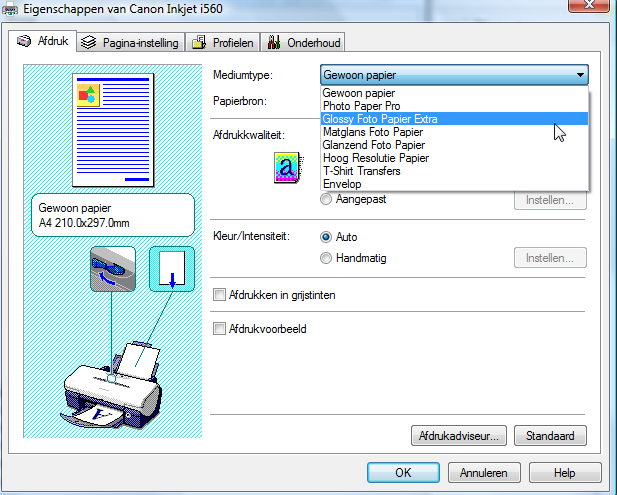
Task: Select the Handmatig radio button
Action: click(326, 258)
